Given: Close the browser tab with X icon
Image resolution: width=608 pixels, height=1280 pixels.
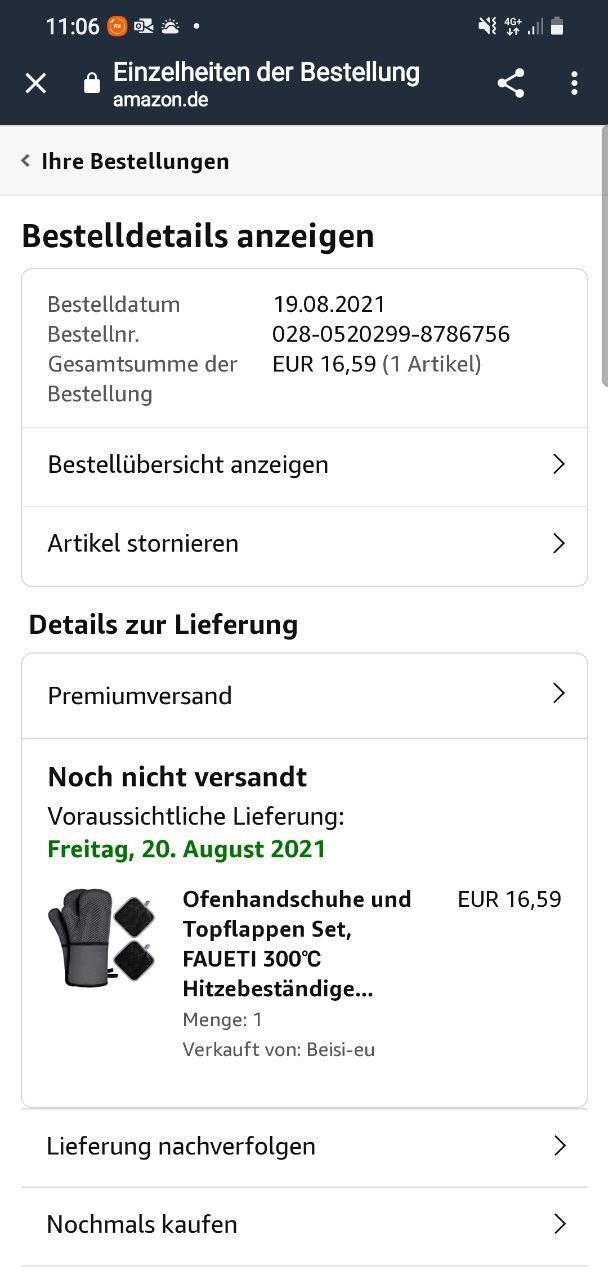Looking at the screenshot, I should coord(36,83).
